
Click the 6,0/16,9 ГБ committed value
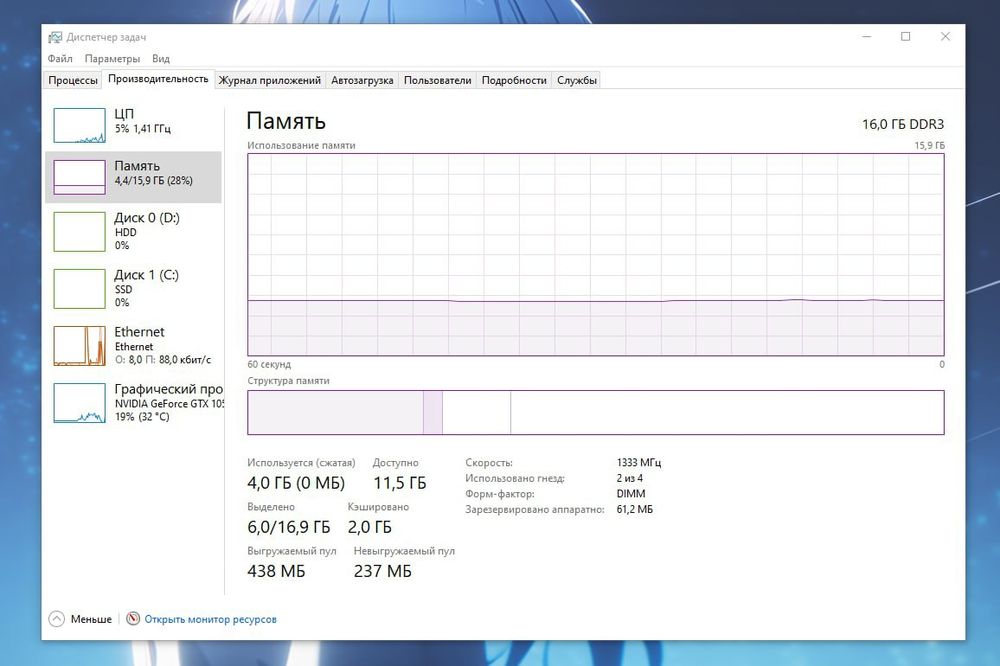pos(289,527)
